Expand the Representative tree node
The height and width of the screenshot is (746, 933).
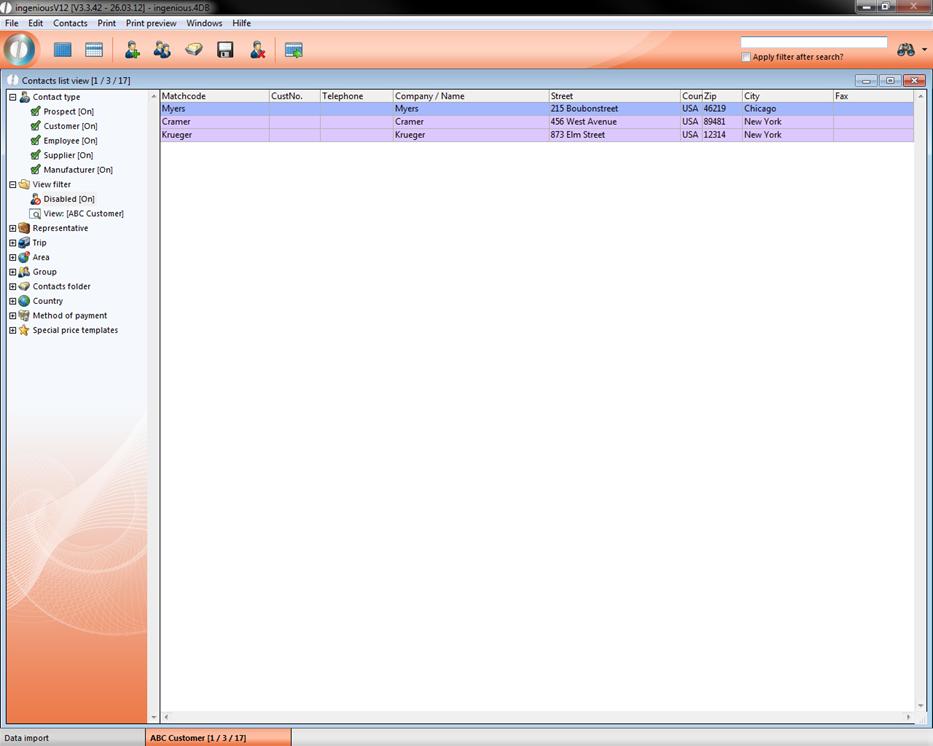(13, 228)
